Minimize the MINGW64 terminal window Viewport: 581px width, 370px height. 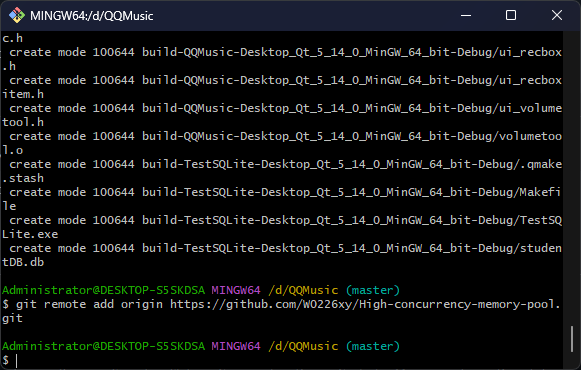click(x=466, y=16)
